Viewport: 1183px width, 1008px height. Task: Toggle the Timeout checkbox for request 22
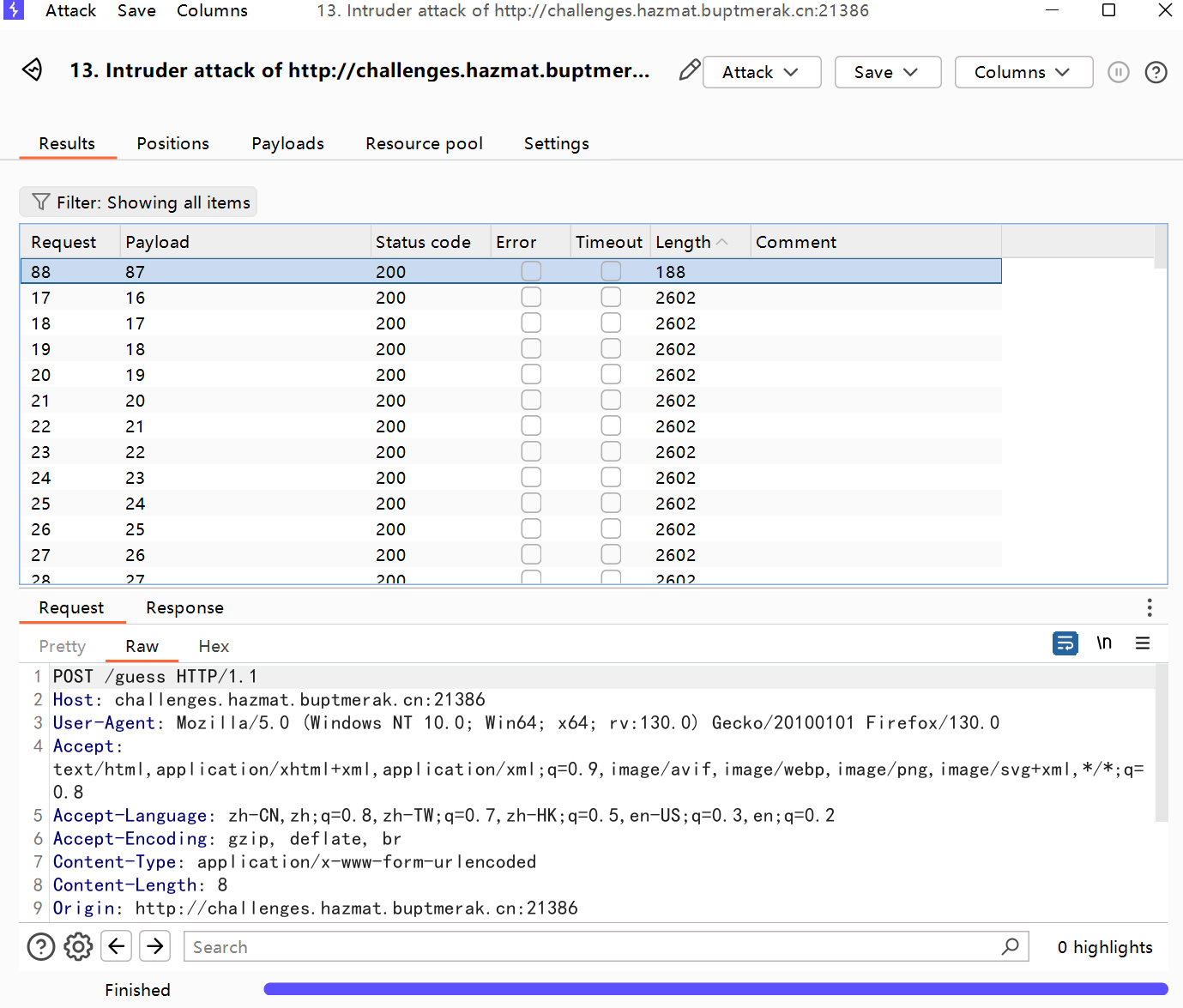tap(611, 426)
